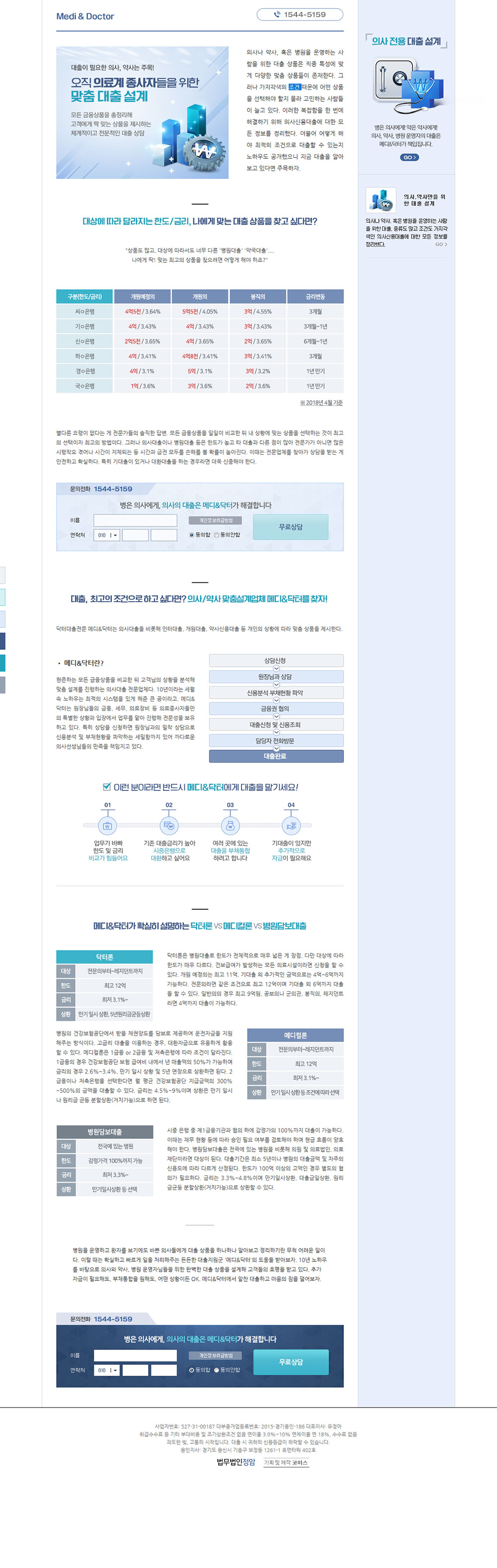
Task: Click 무료상담 button in dark navy form
Action: pos(291,1362)
